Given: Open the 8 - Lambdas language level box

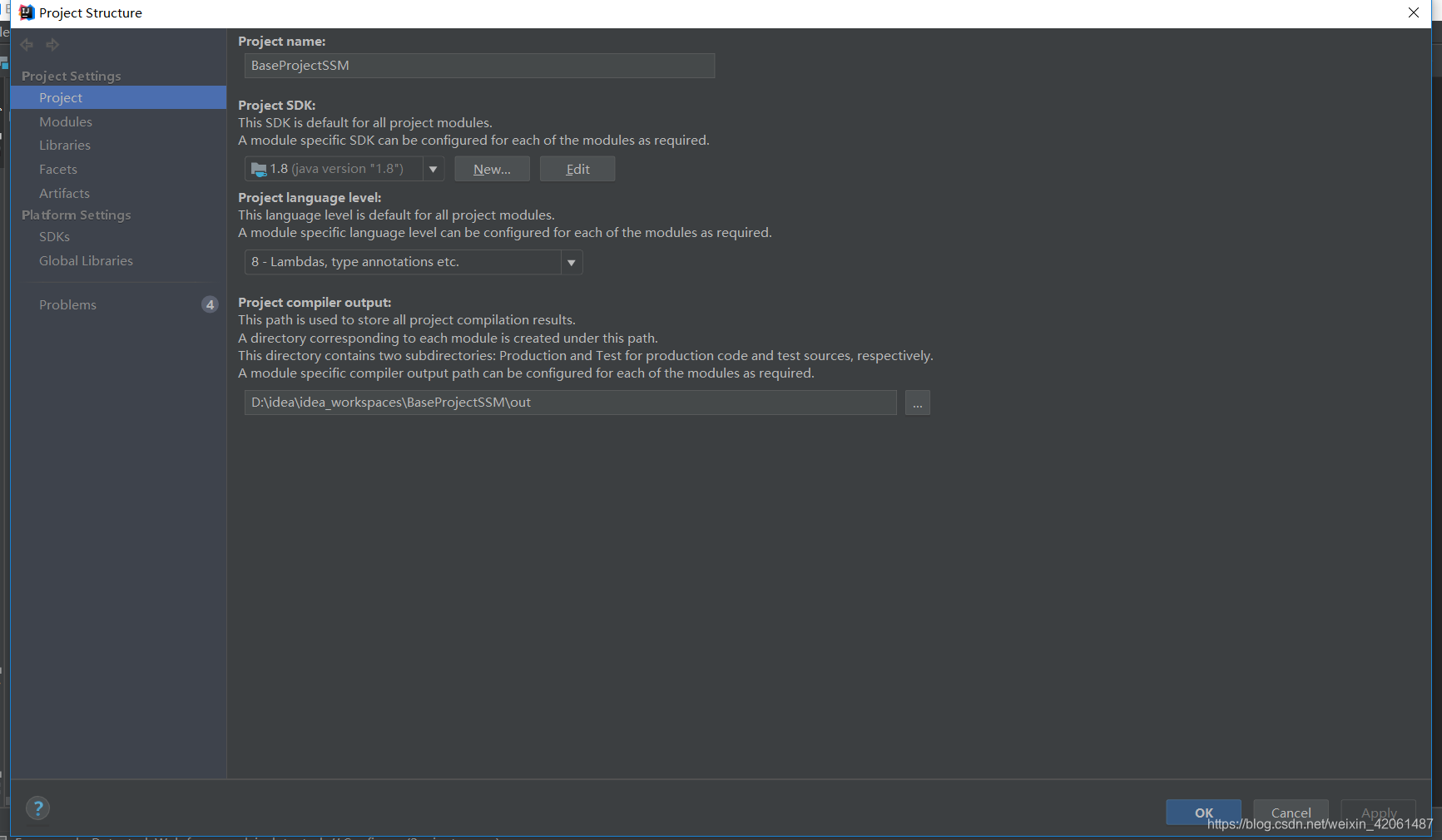Looking at the screenshot, I should point(414,262).
